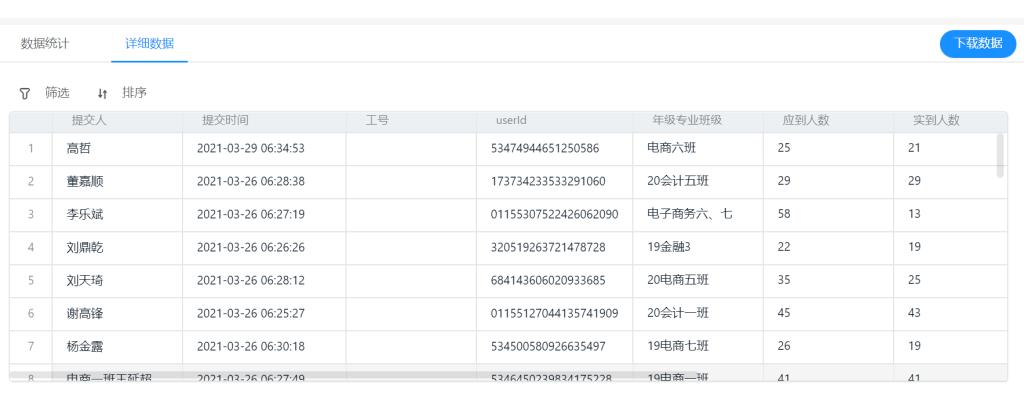Click the 提交人 column header
The image size is (1024, 409).
pyautogui.click(x=89, y=120)
